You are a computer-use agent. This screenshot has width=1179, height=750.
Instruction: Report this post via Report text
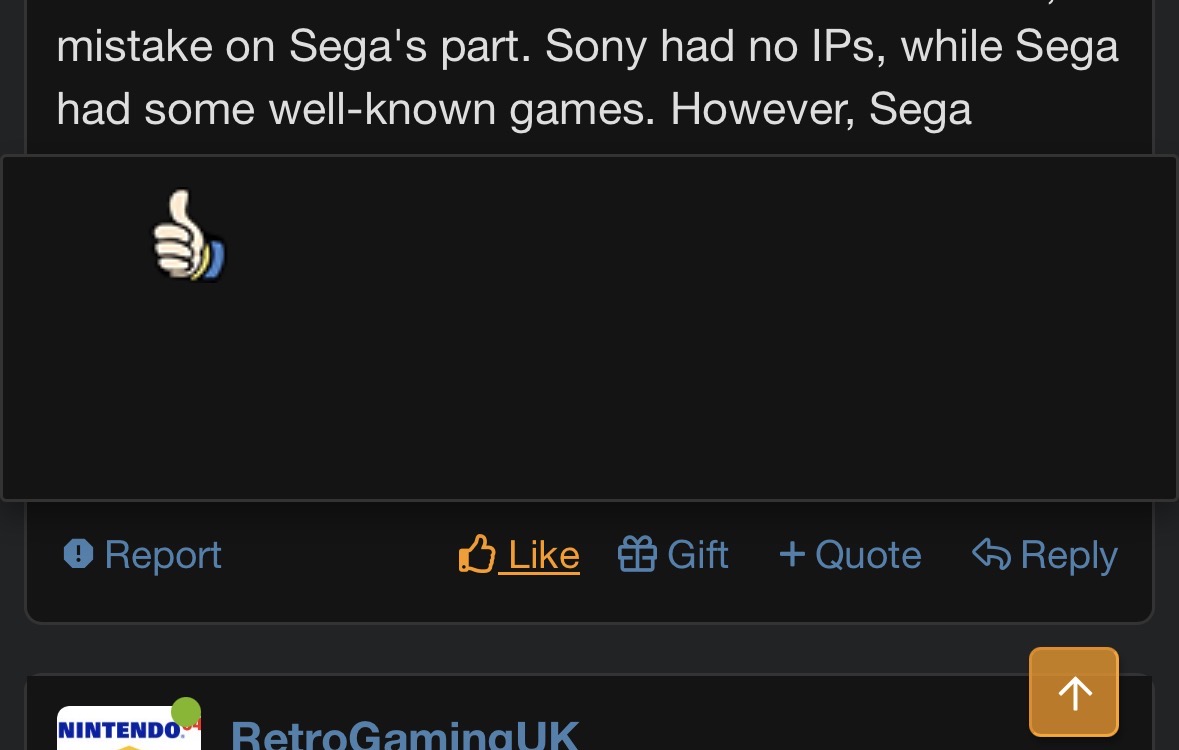point(163,555)
